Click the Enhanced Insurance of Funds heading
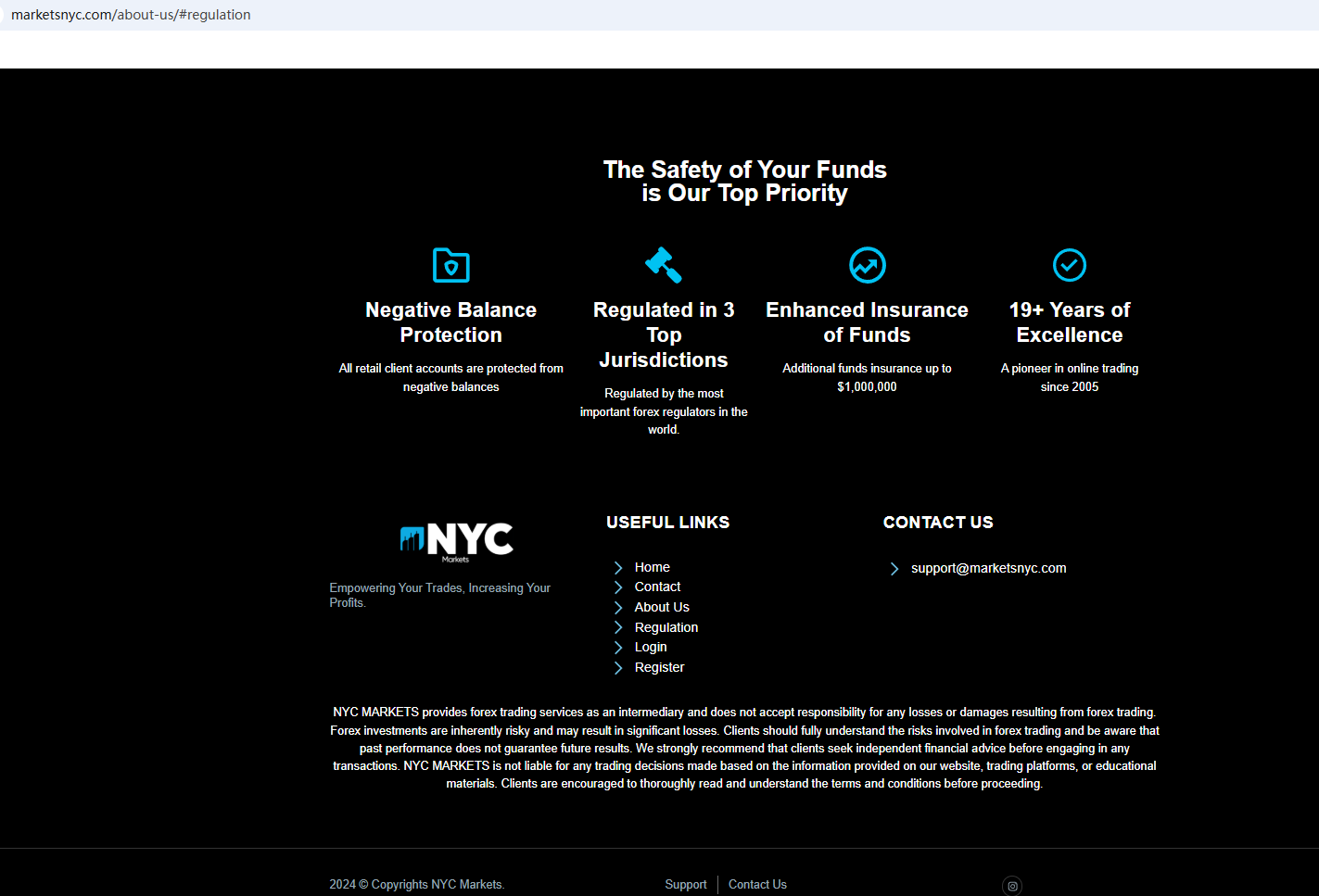 [x=868, y=322]
